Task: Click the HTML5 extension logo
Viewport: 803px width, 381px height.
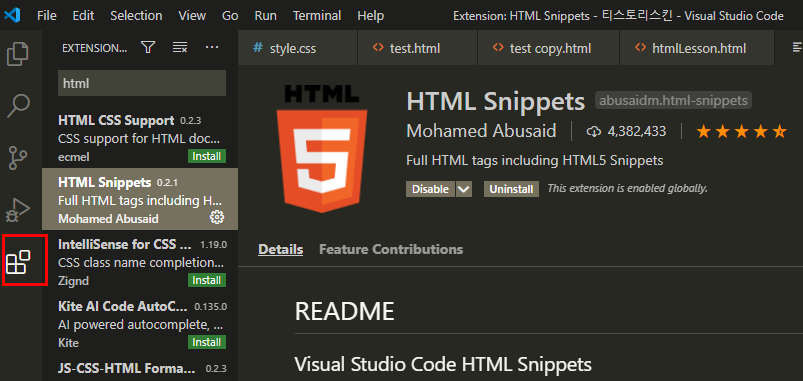Action: [x=322, y=149]
